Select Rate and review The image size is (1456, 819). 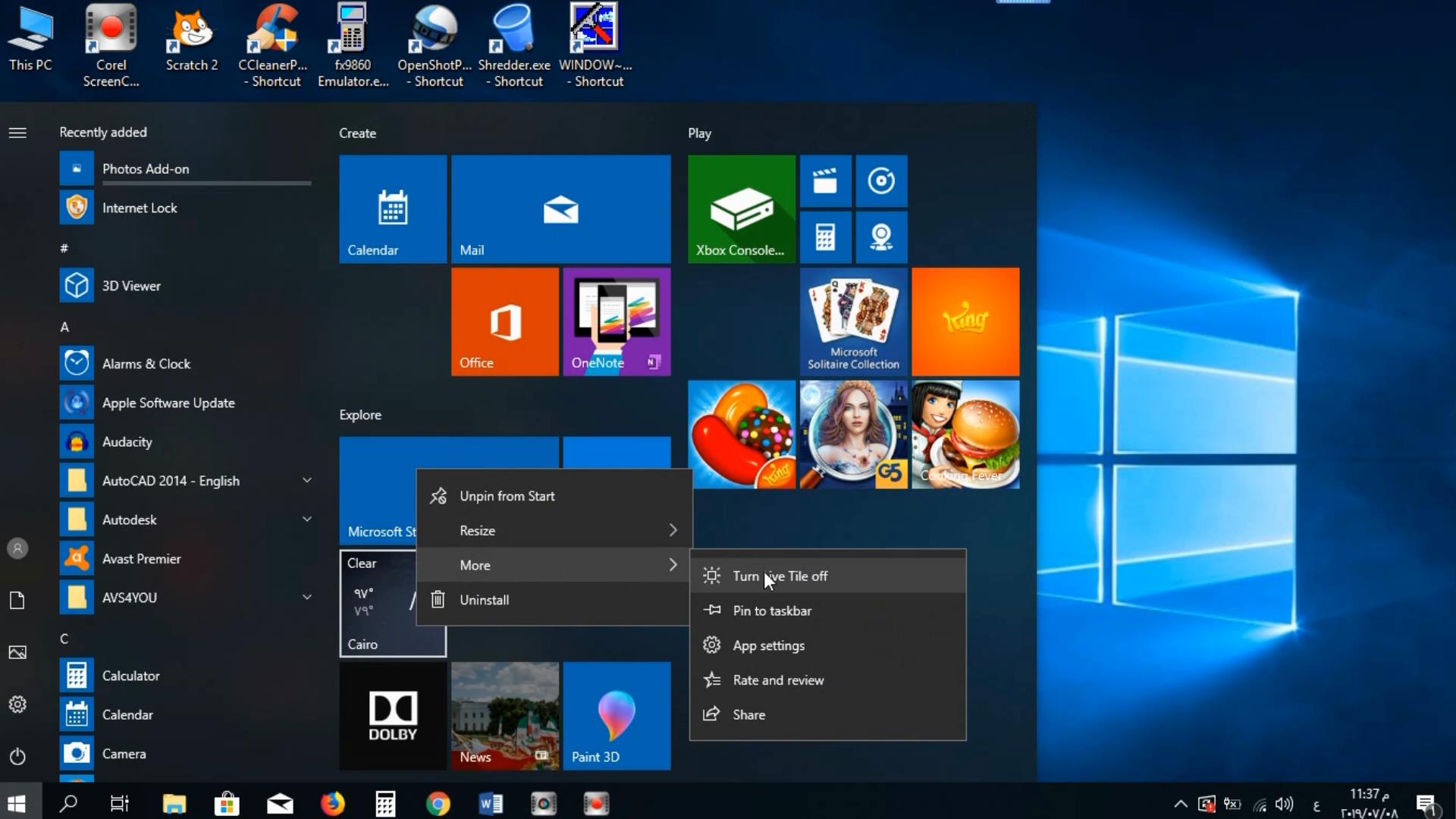(827, 680)
